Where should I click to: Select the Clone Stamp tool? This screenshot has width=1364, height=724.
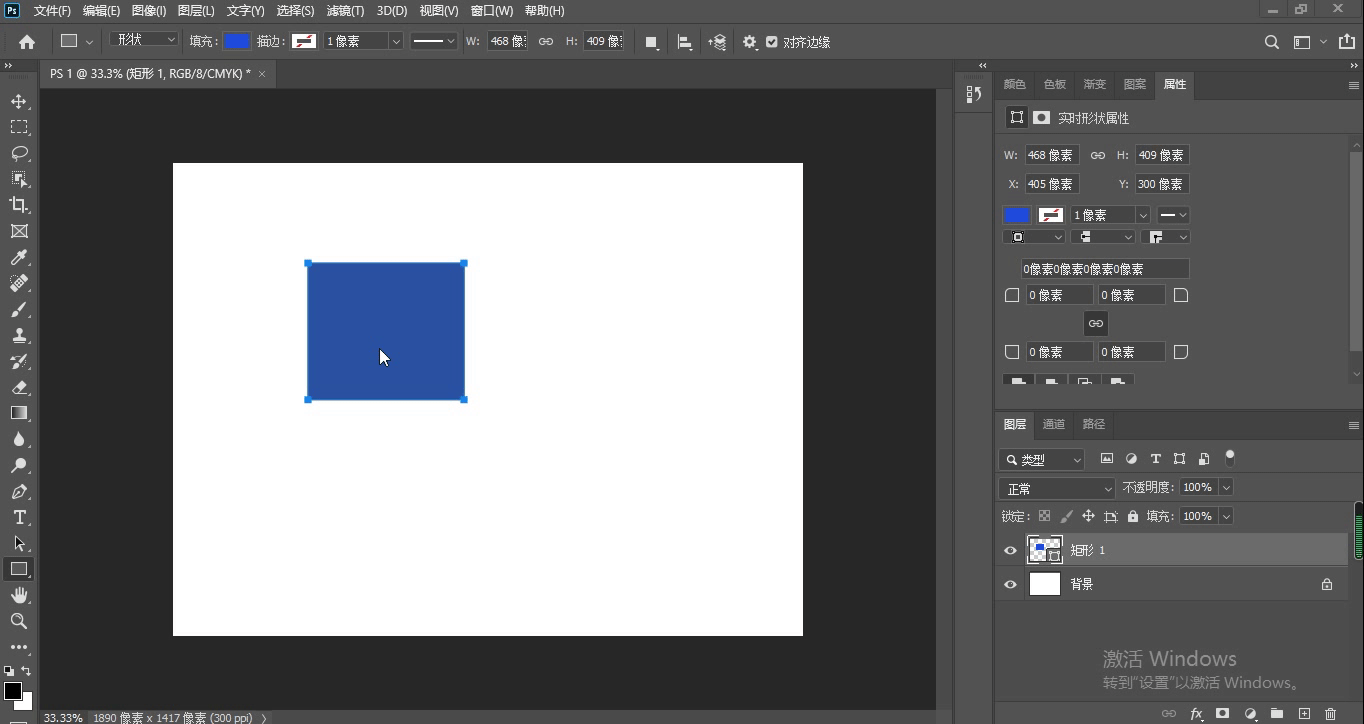click(x=19, y=336)
